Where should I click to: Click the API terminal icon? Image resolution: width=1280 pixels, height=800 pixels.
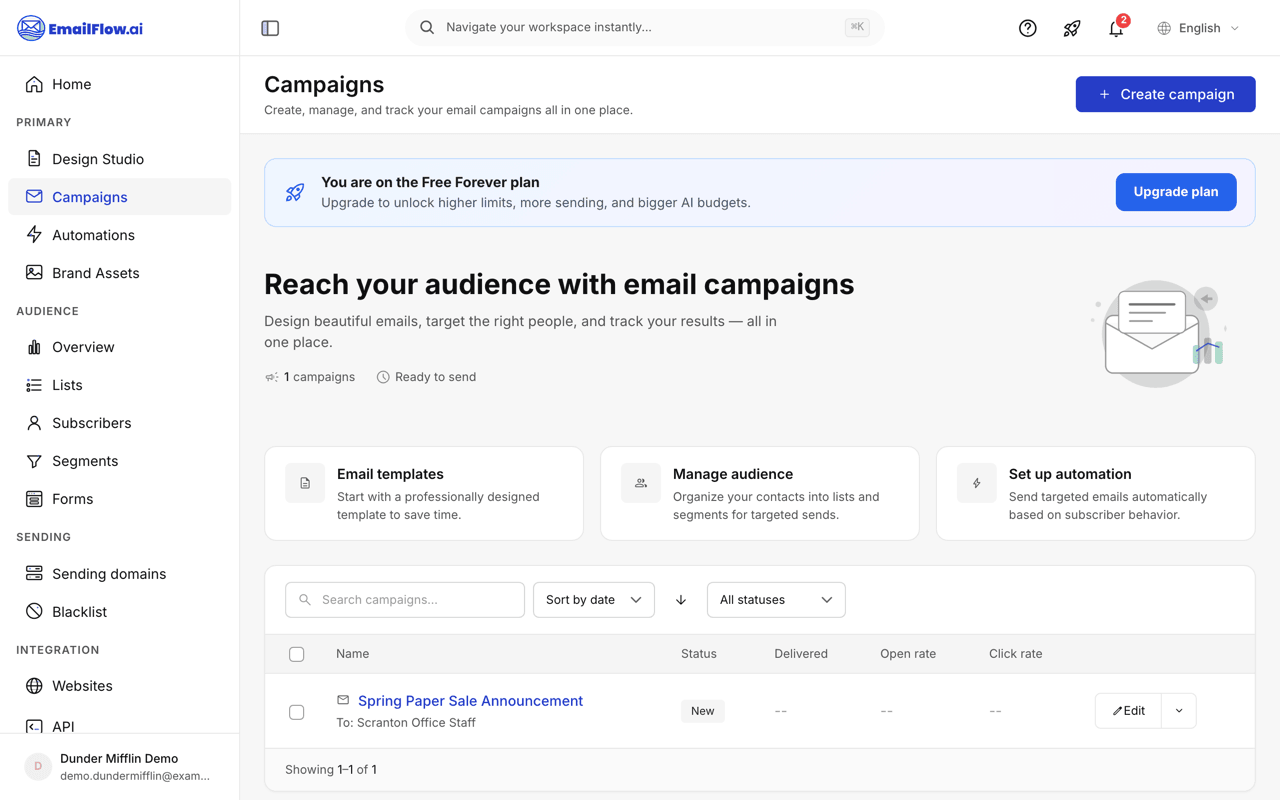click(x=34, y=726)
